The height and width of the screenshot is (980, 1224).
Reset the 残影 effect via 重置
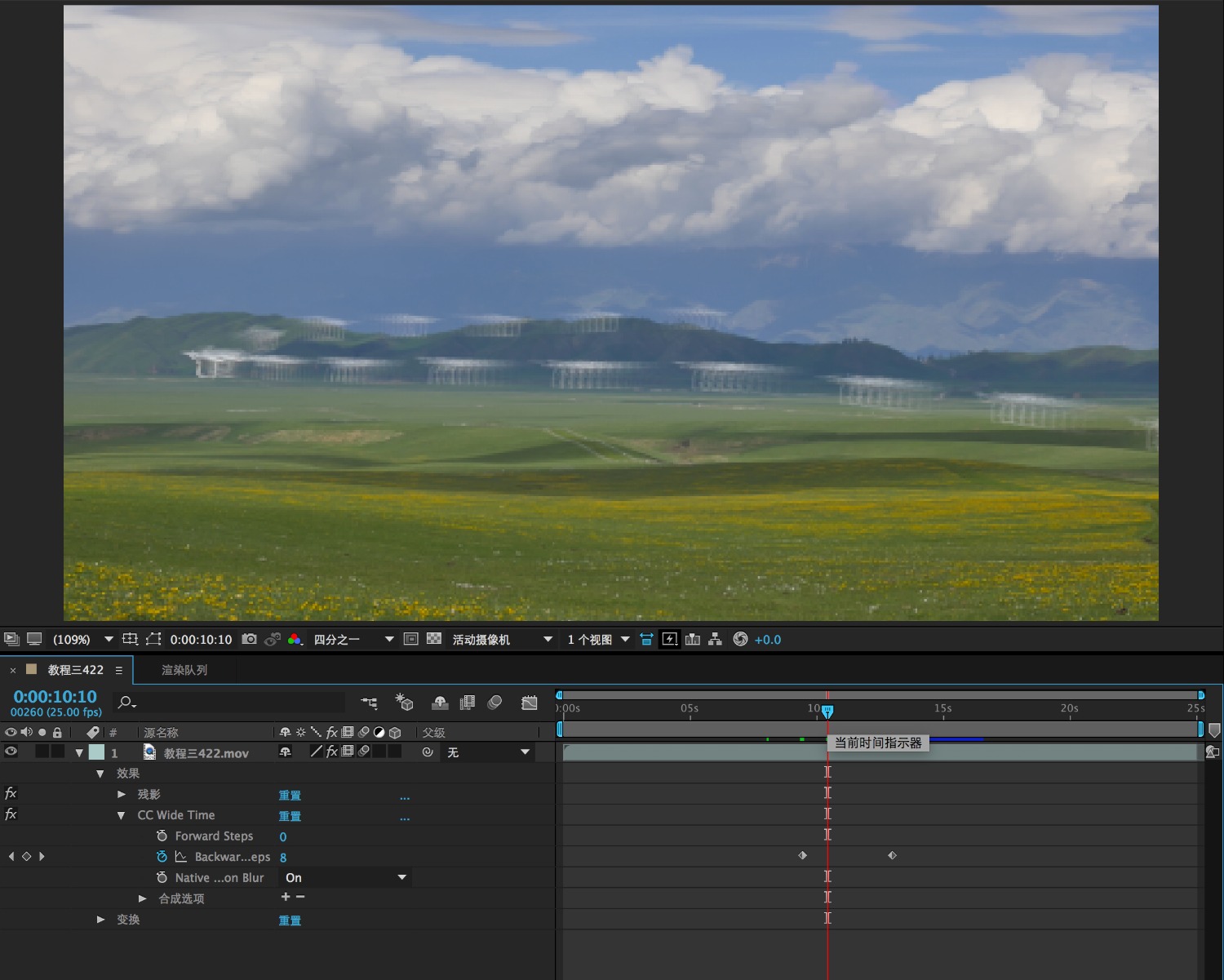point(290,796)
